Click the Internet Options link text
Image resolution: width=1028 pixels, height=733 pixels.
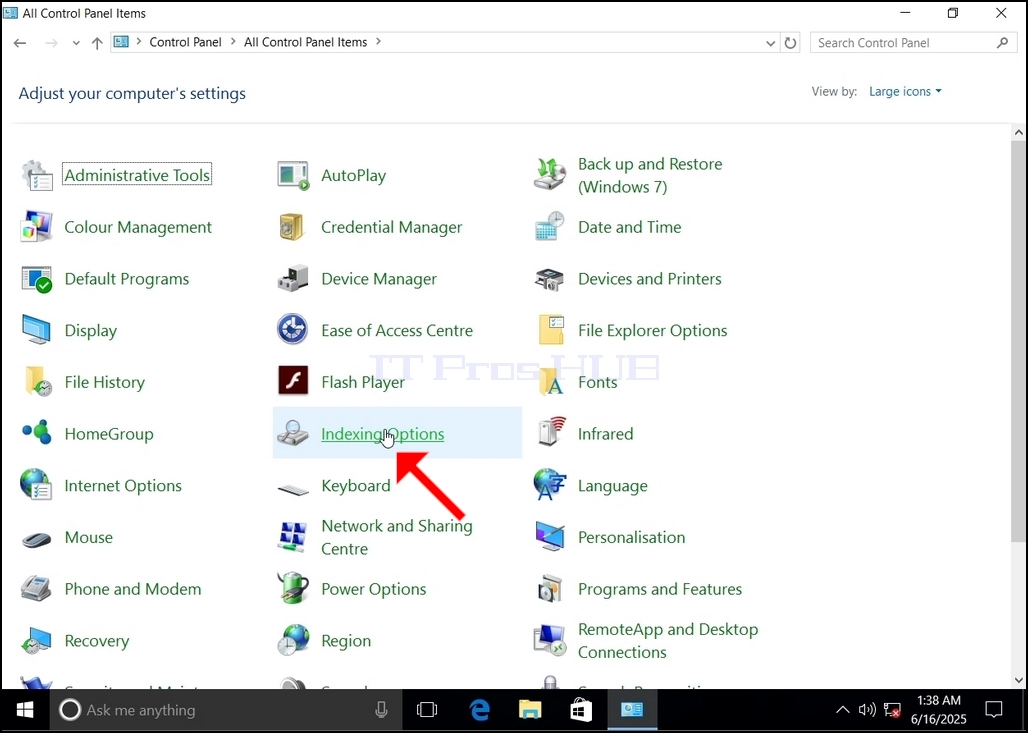pyautogui.click(x=123, y=486)
